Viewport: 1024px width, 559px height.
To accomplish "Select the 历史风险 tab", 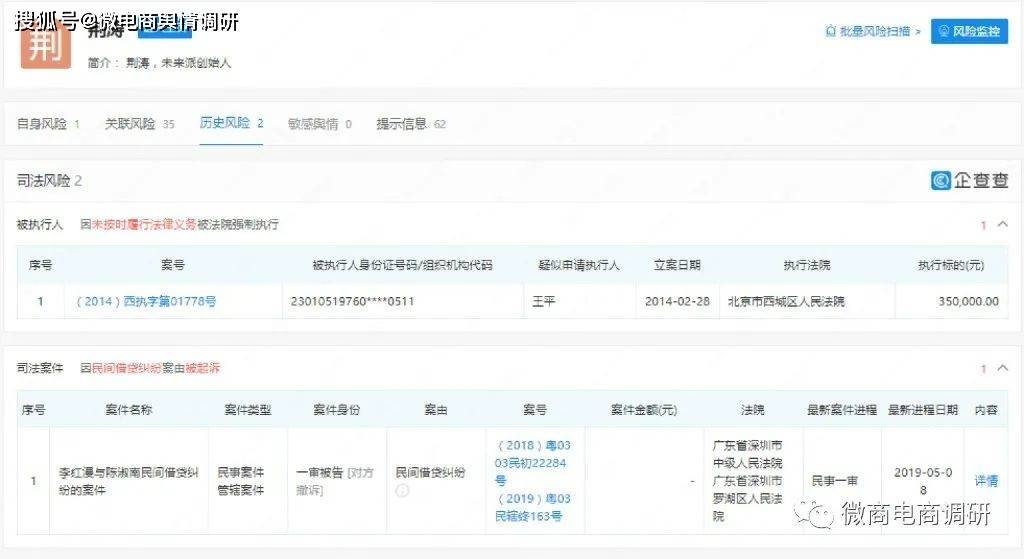I will point(225,123).
